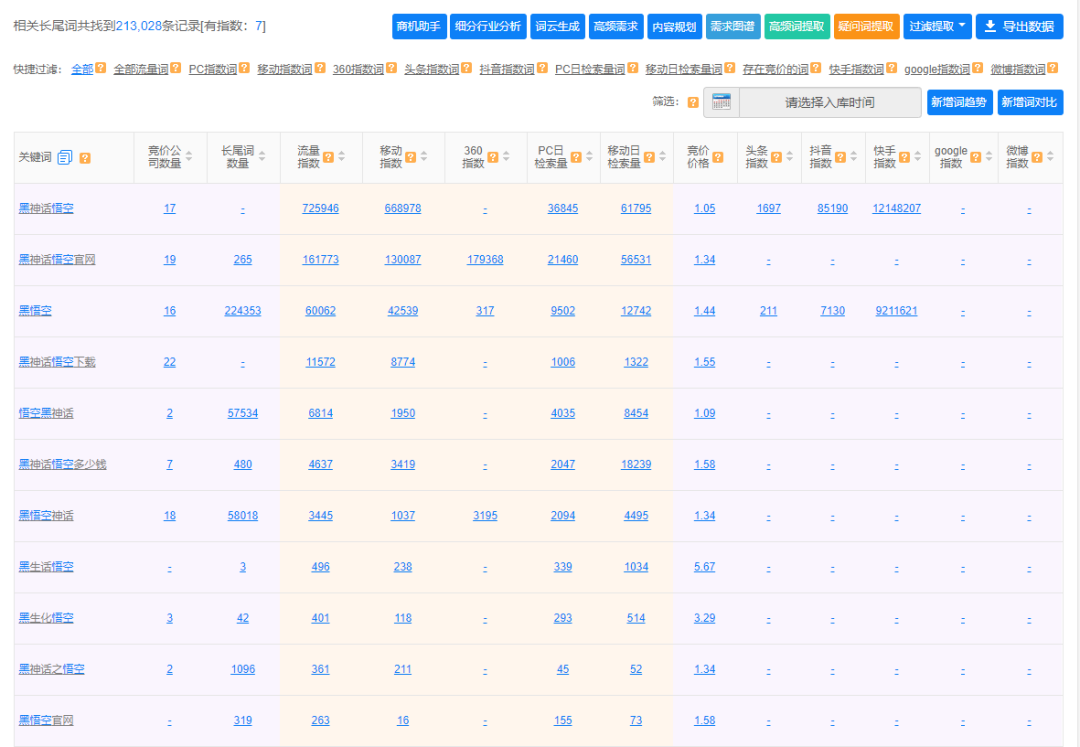Image resolution: width=1080 pixels, height=747 pixels.
Task: Click help icon next to PC日检索量词 filter
Action: click(x=632, y=68)
